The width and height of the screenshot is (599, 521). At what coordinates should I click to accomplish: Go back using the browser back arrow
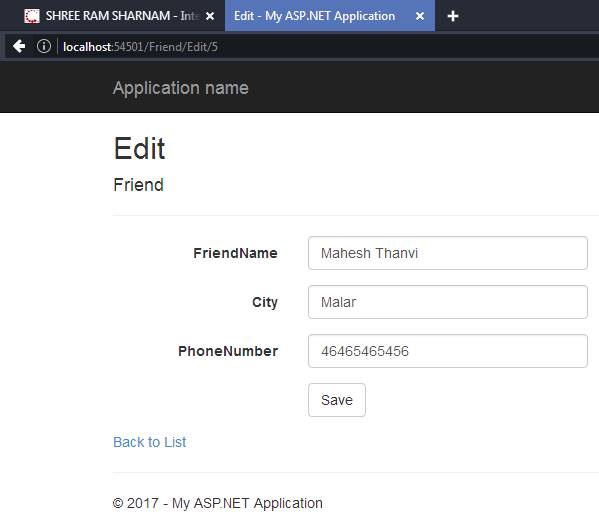click(19, 46)
